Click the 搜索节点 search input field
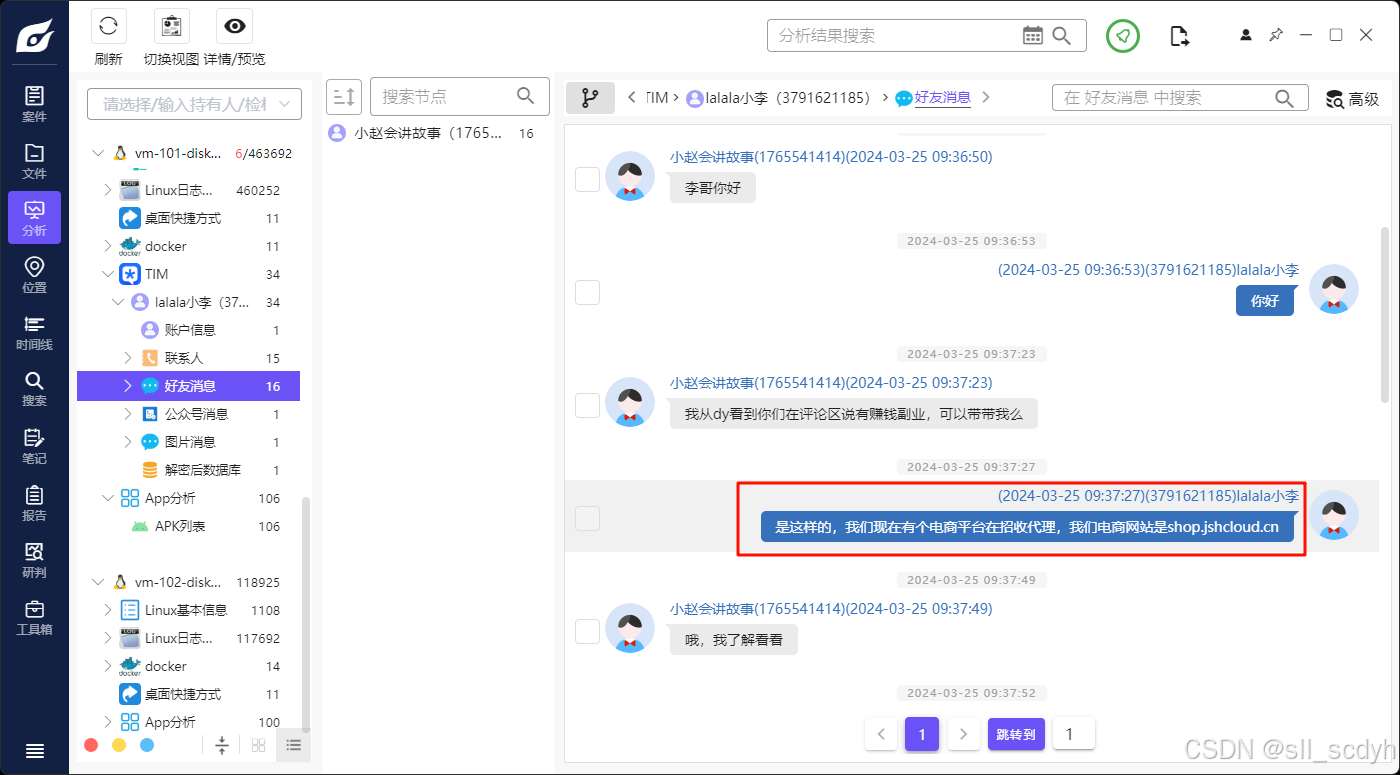This screenshot has width=1400, height=775. coord(445,97)
